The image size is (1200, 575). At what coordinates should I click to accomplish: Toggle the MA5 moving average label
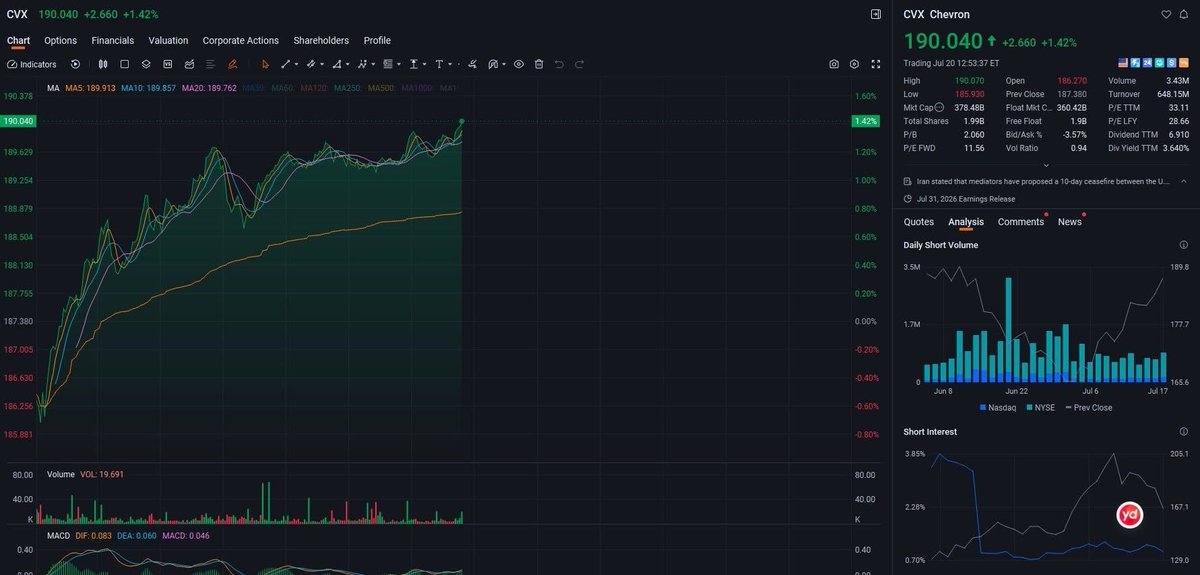90,88
